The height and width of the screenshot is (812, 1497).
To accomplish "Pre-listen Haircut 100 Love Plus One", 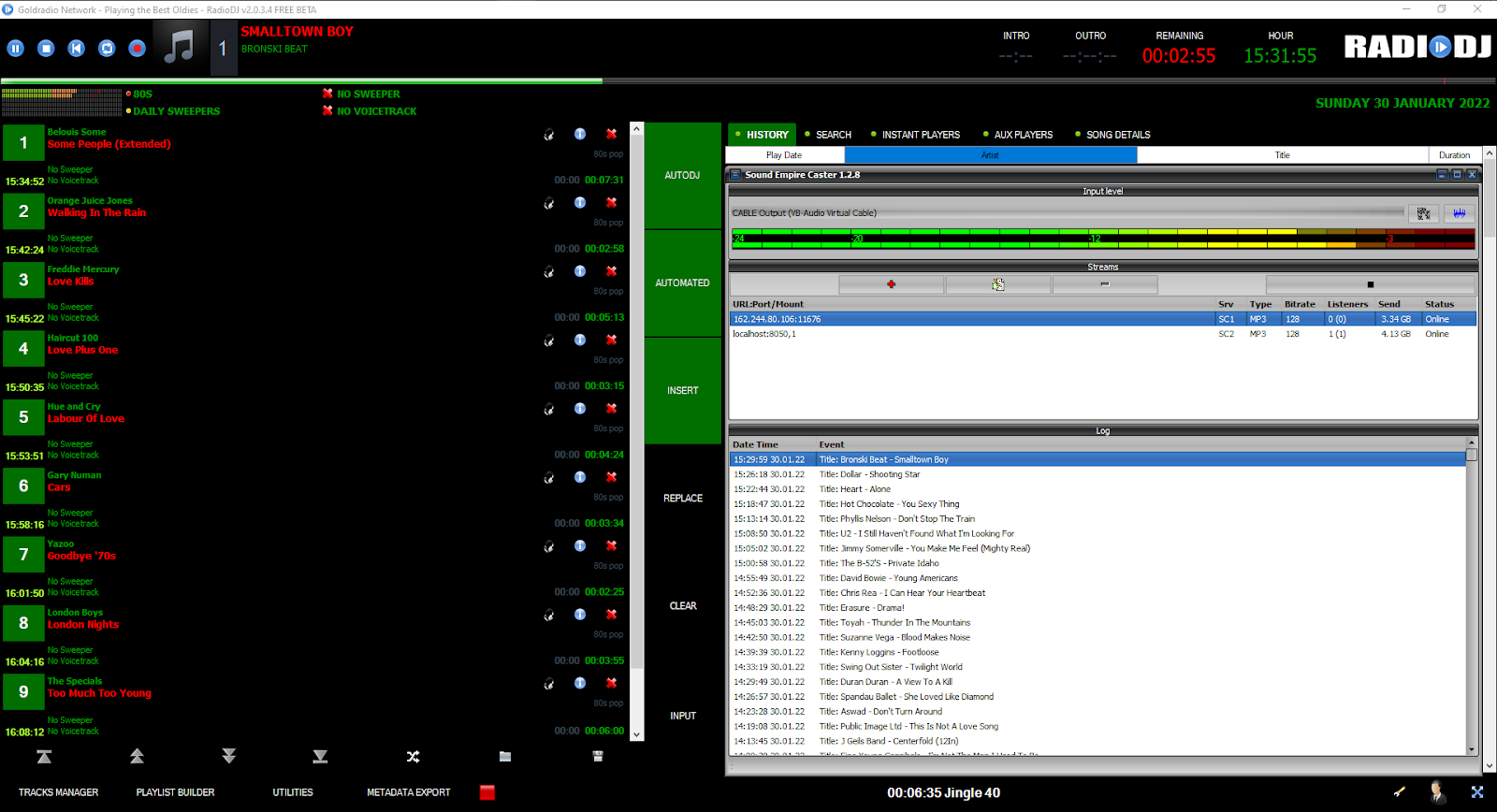I will pyautogui.click(x=549, y=341).
